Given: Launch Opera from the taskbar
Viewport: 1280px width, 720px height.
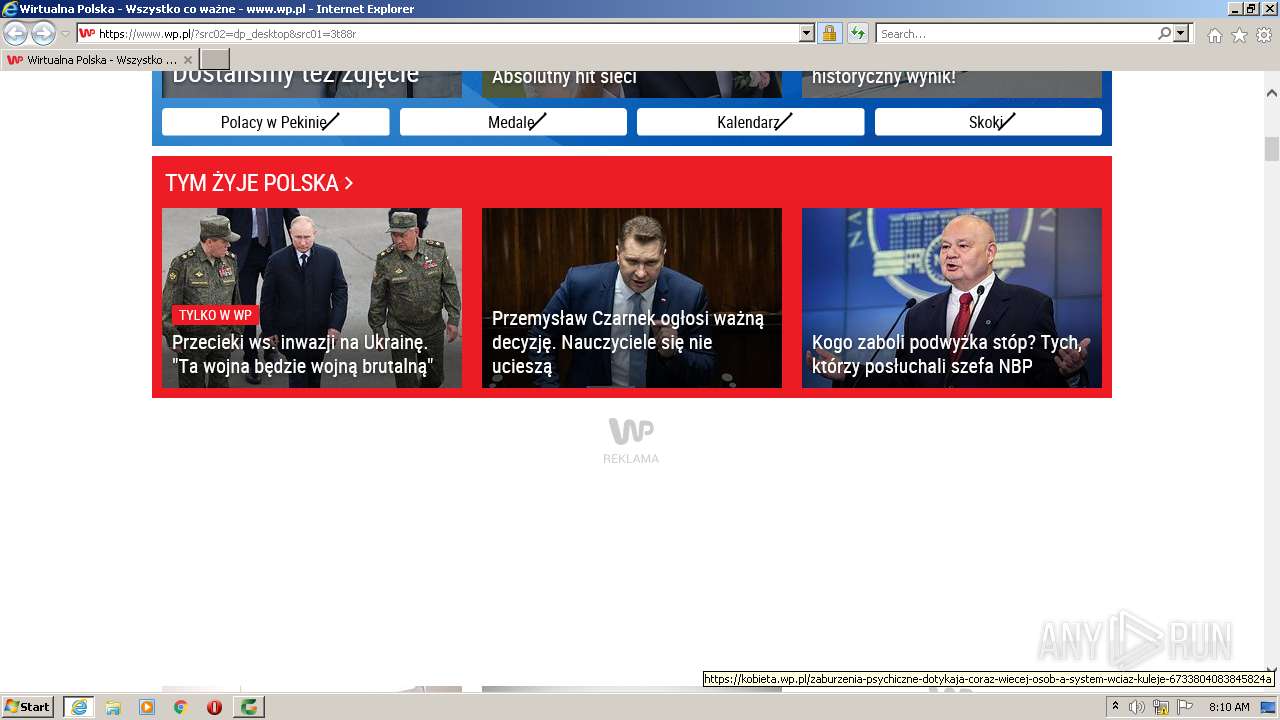Looking at the screenshot, I should click(x=214, y=707).
